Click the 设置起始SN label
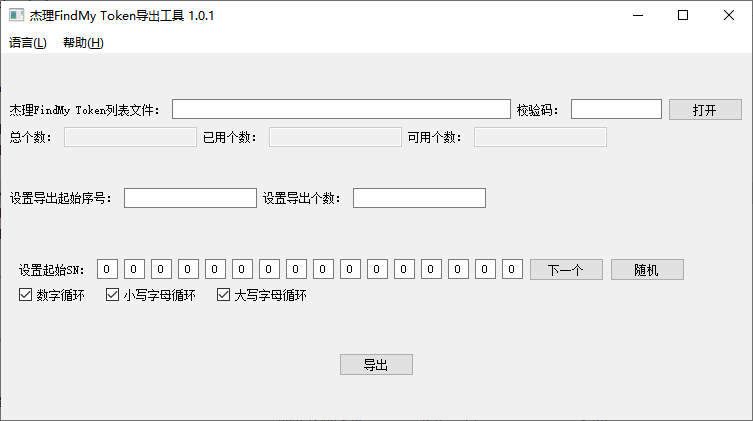The height and width of the screenshot is (421, 753). 51,270
